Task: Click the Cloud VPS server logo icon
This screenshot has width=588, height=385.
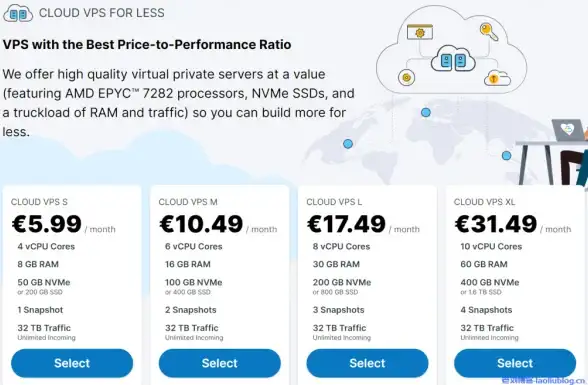Action: pyautogui.click(x=18, y=14)
